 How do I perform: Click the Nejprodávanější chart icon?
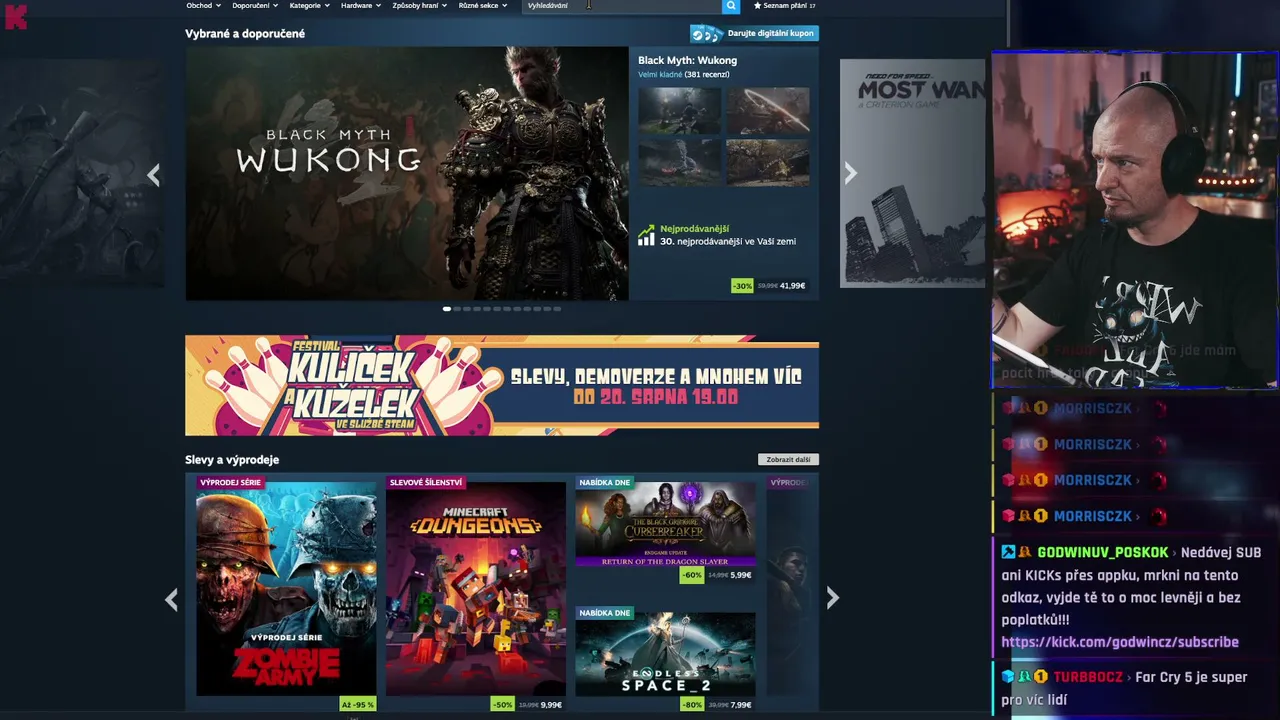(x=646, y=235)
